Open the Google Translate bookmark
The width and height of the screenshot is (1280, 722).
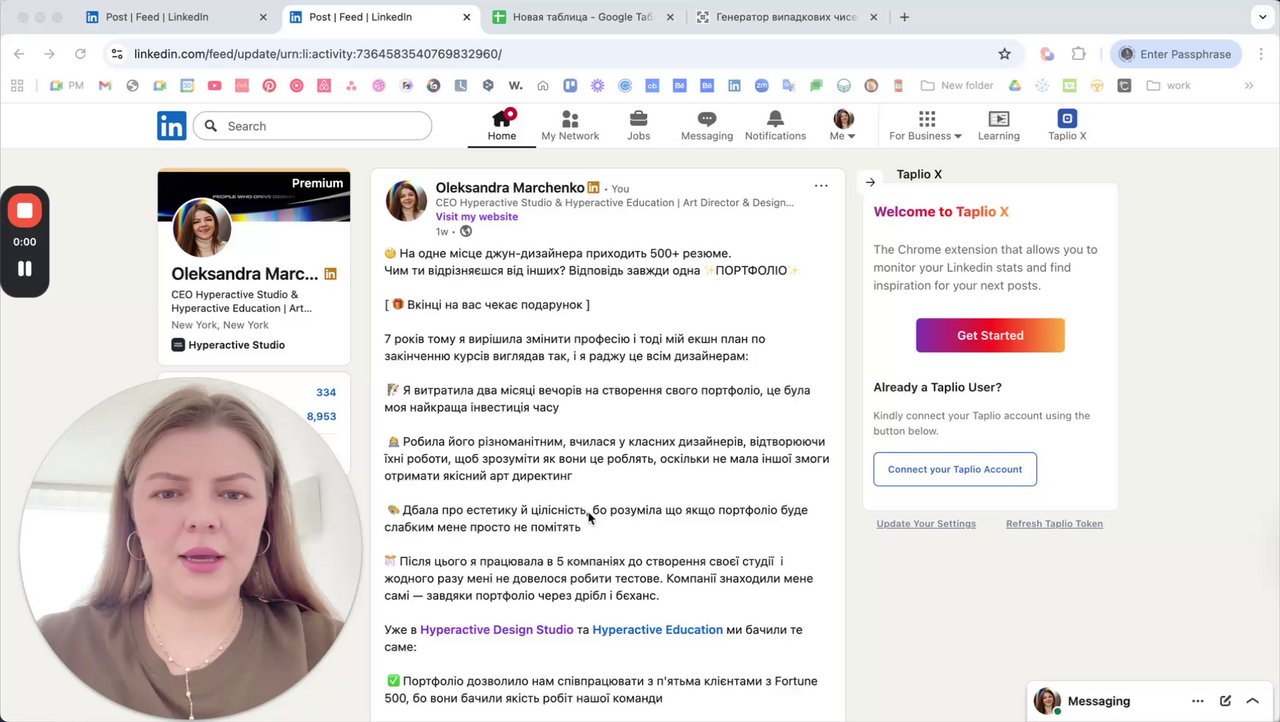789,86
